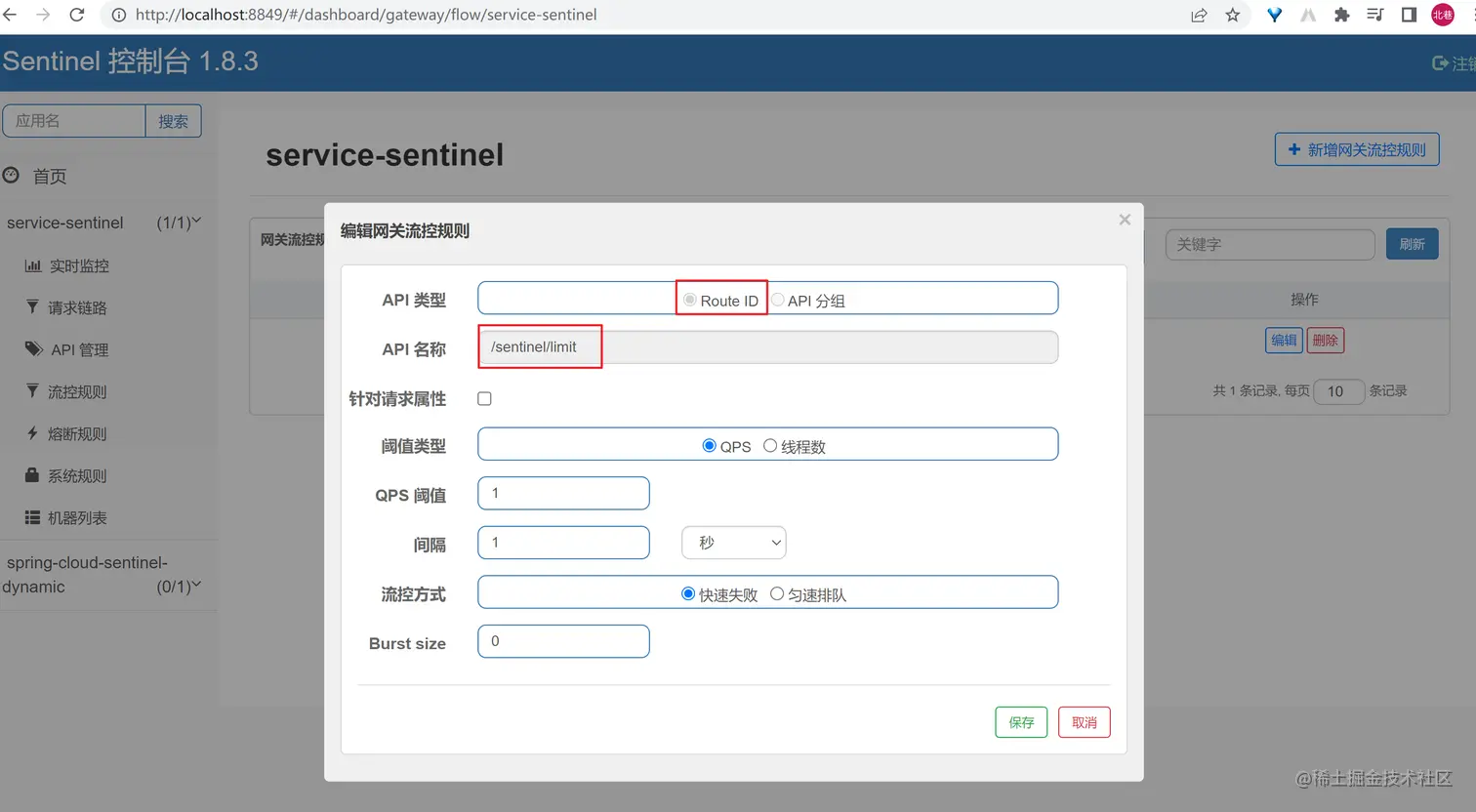Screen dimensions: 1476x812
Task: Click the 请求链路 filter icon
Action: tap(32, 306)
